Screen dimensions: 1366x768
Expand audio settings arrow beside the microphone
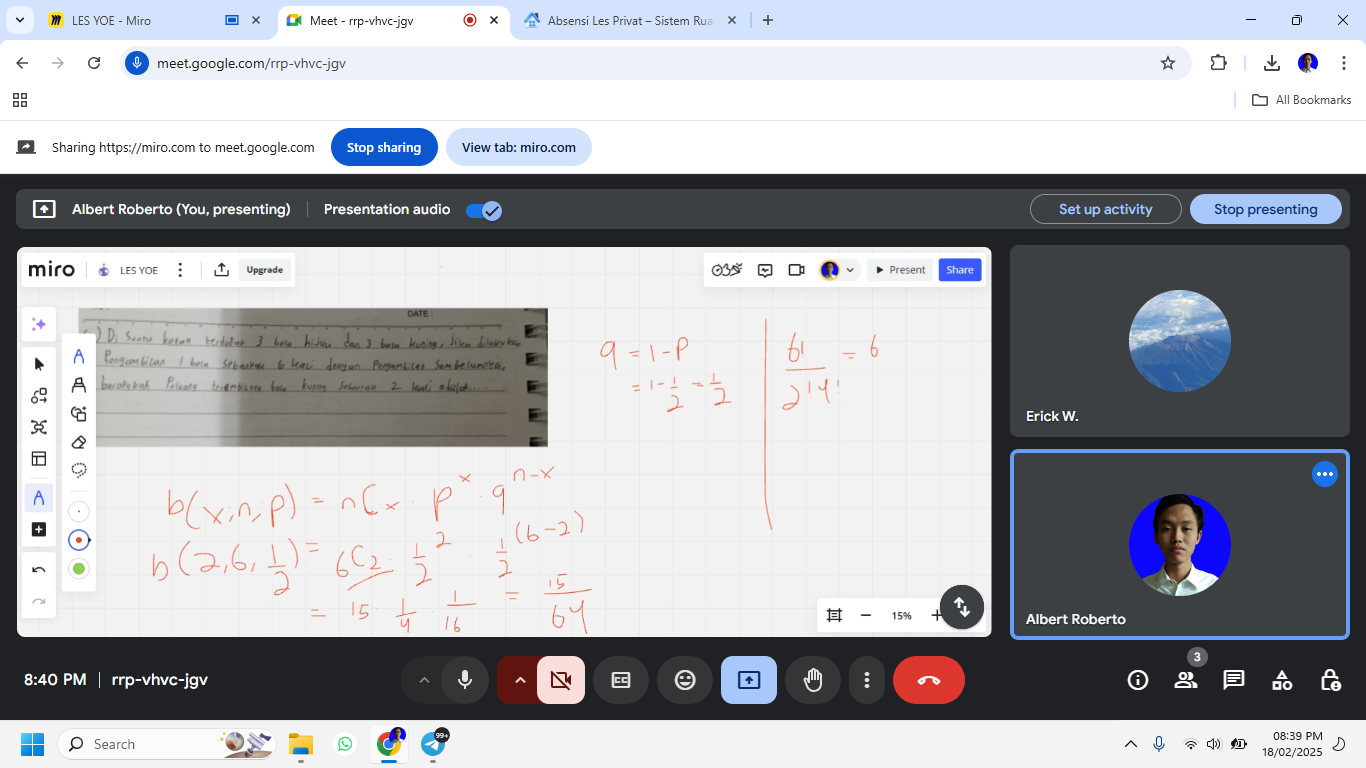click(424, 680)
